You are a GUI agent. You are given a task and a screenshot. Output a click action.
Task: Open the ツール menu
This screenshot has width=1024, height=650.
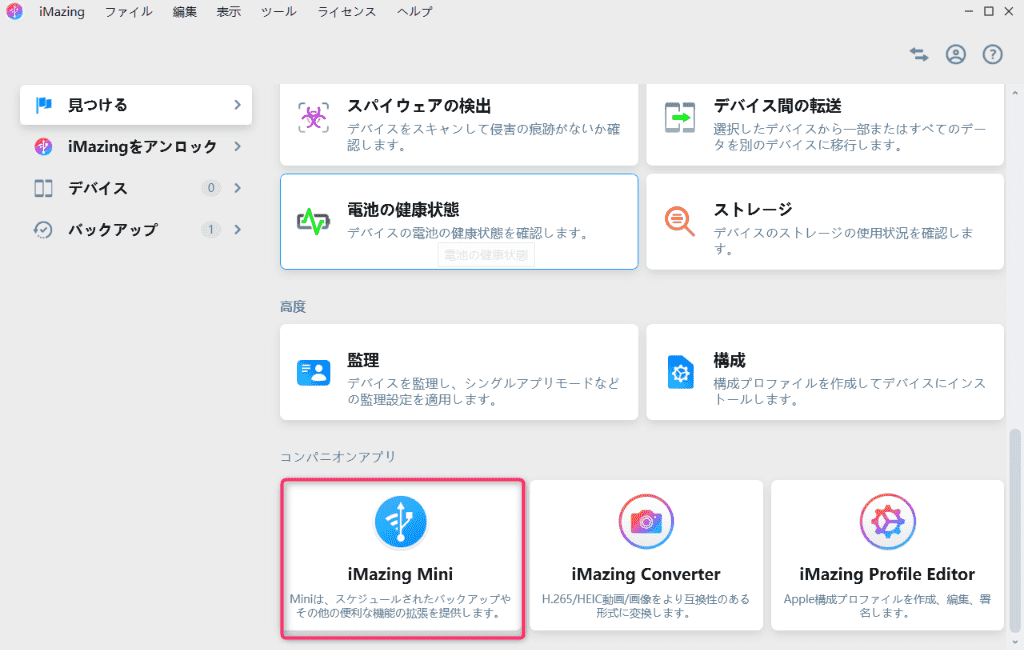pyautogui.click(x=279, y=12)
